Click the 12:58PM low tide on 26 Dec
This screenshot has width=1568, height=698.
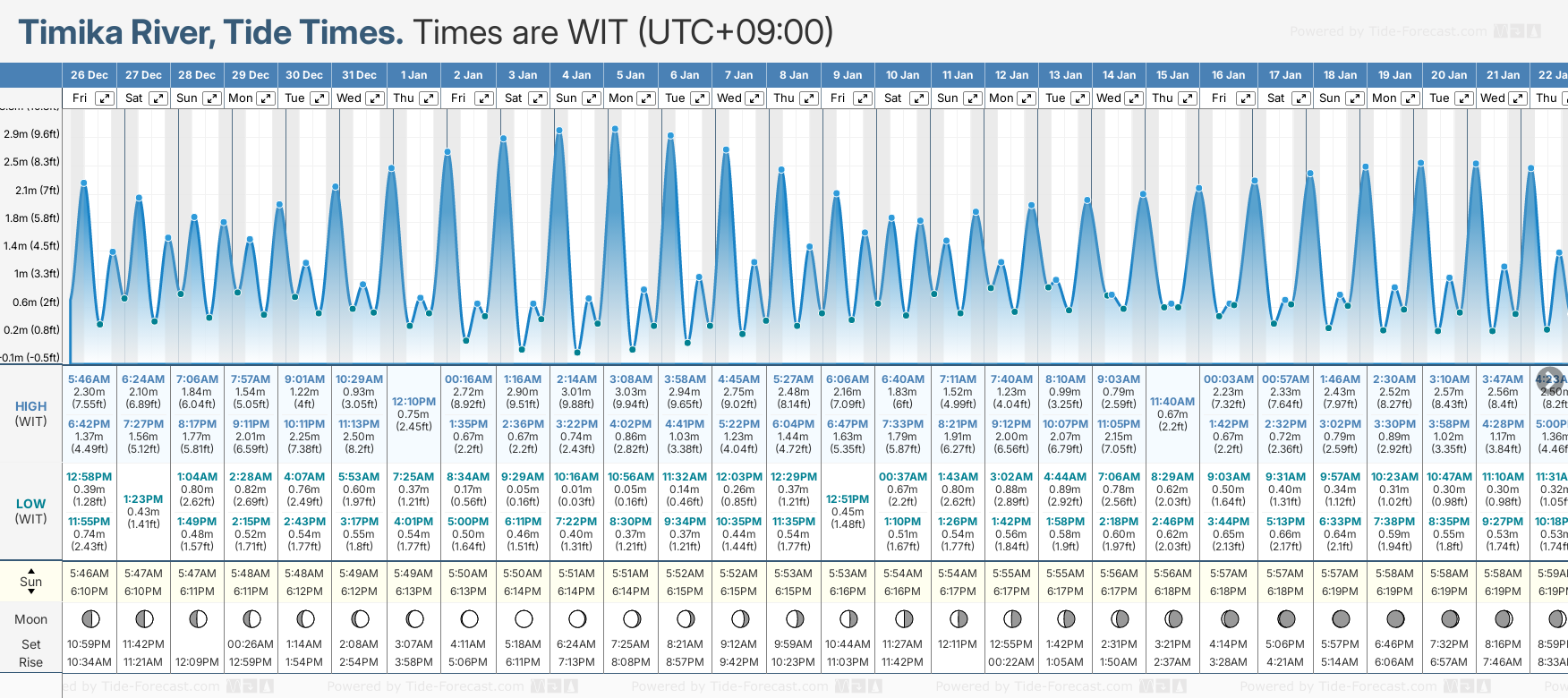pos(89,477)
